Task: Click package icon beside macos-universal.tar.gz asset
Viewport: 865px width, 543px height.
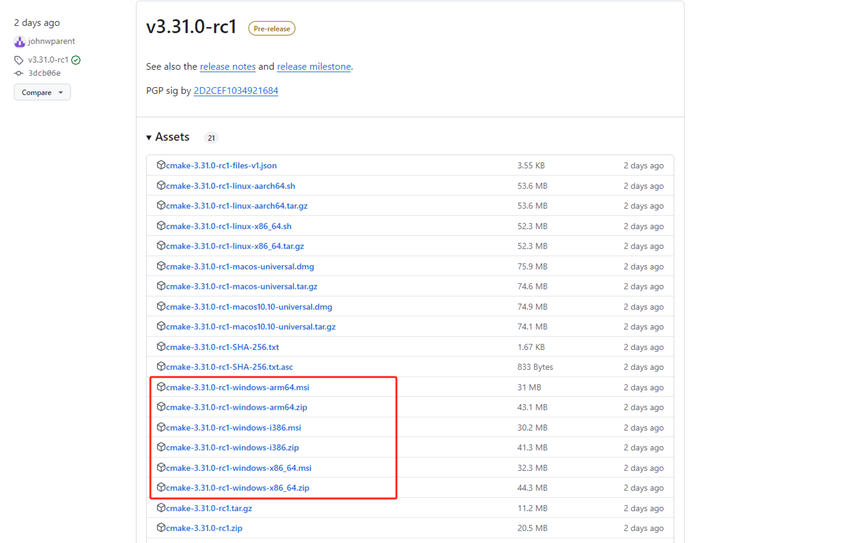Action: coord(161,285)
